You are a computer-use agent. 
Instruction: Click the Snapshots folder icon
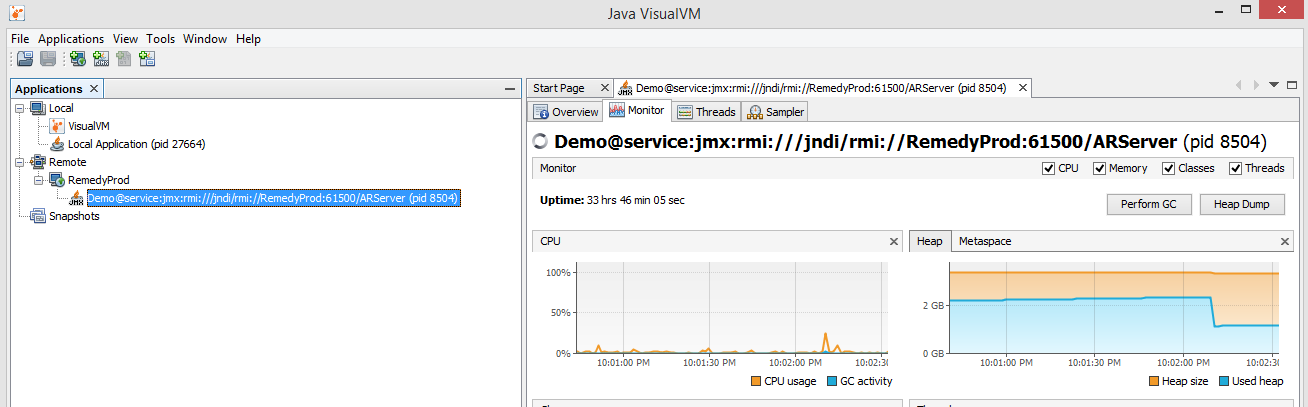[x=38, y=216]
